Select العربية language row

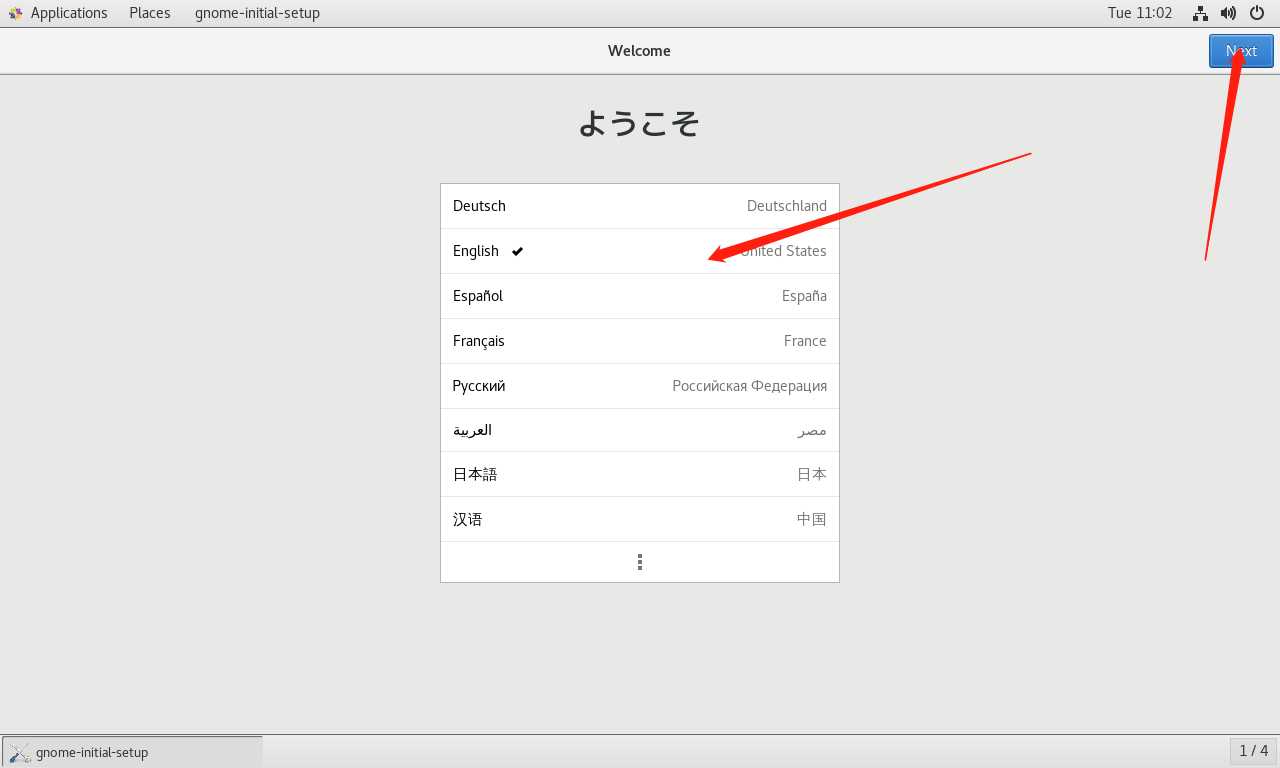tap(640, 430)
